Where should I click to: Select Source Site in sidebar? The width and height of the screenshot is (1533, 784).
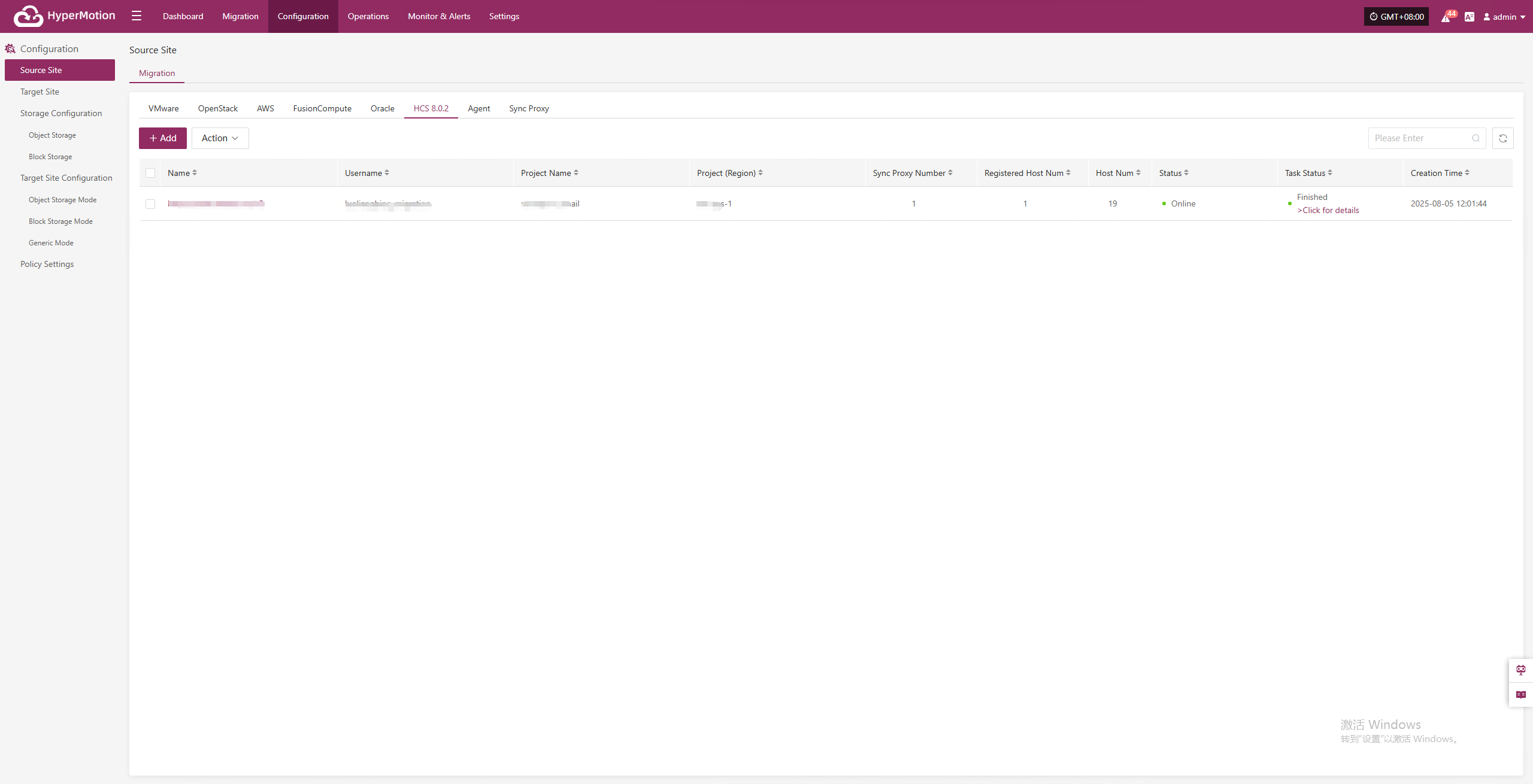pos(60,70)
